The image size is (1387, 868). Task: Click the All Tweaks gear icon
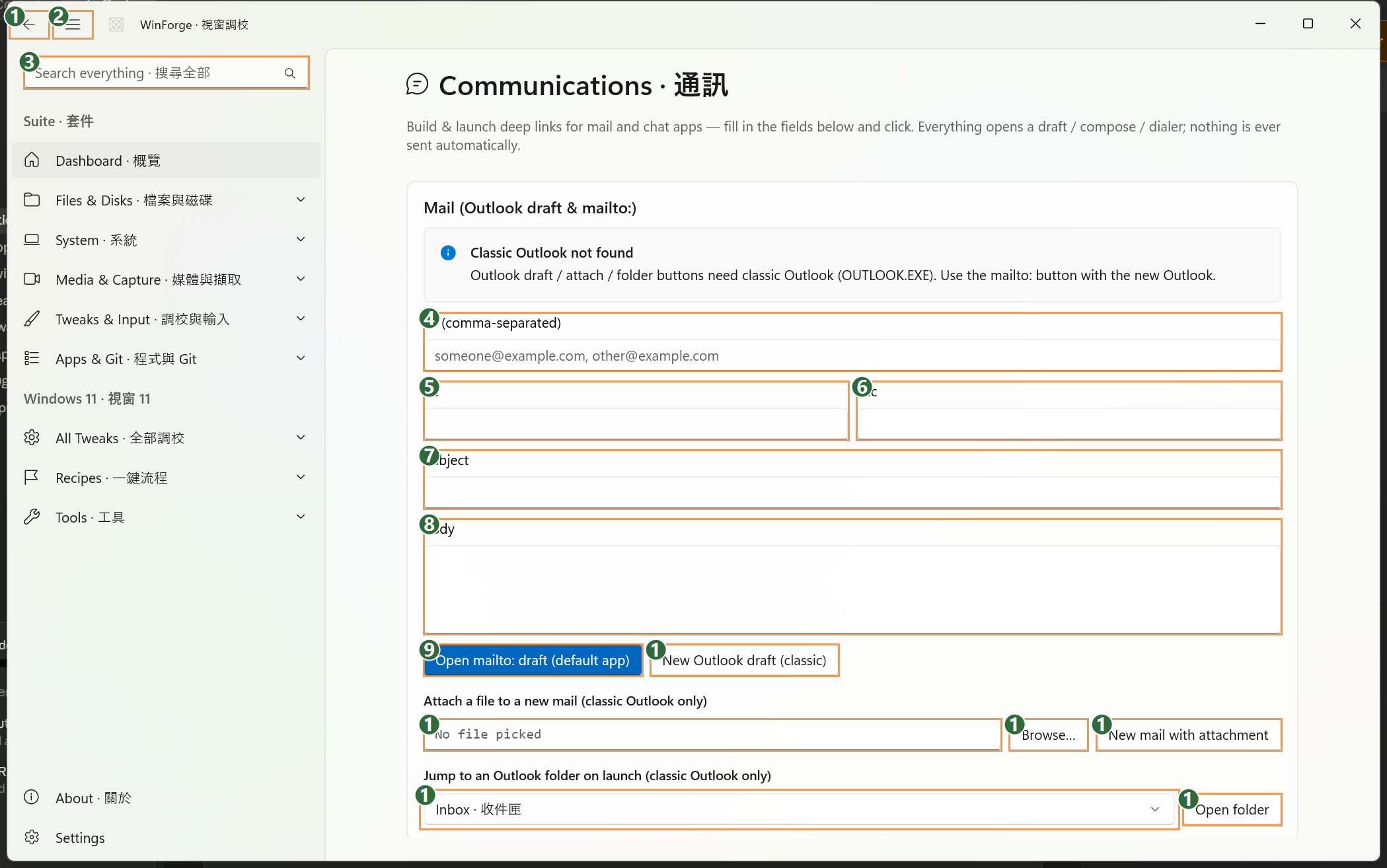point(32,438)
